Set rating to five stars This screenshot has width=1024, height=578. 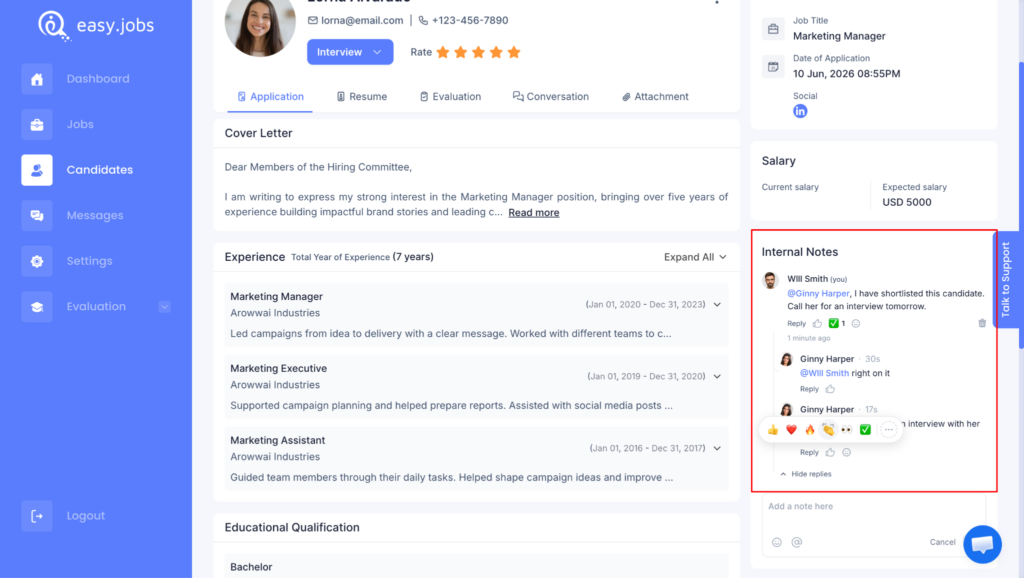point(514,52)
